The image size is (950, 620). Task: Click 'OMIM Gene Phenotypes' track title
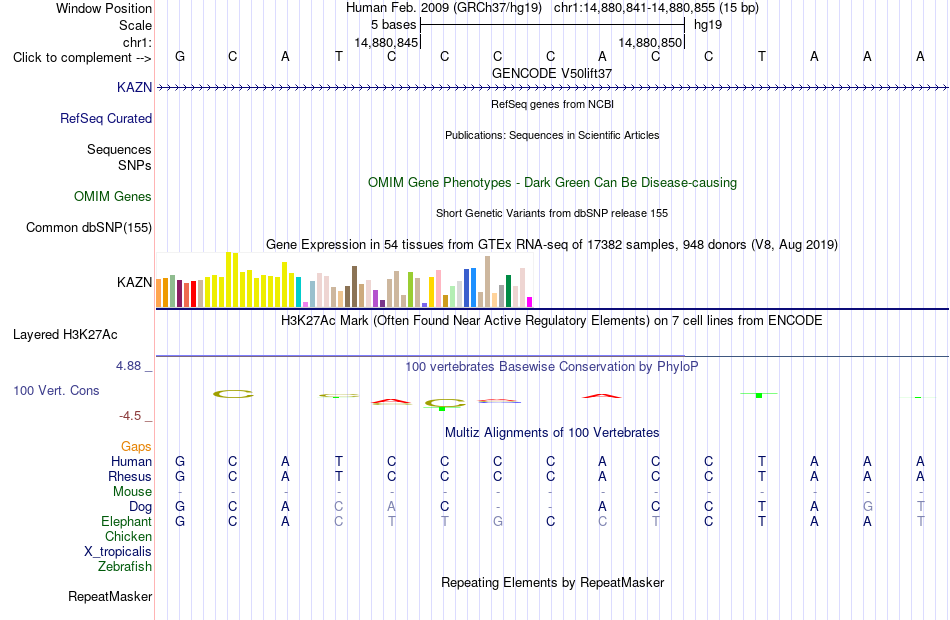tap(552, 182)
